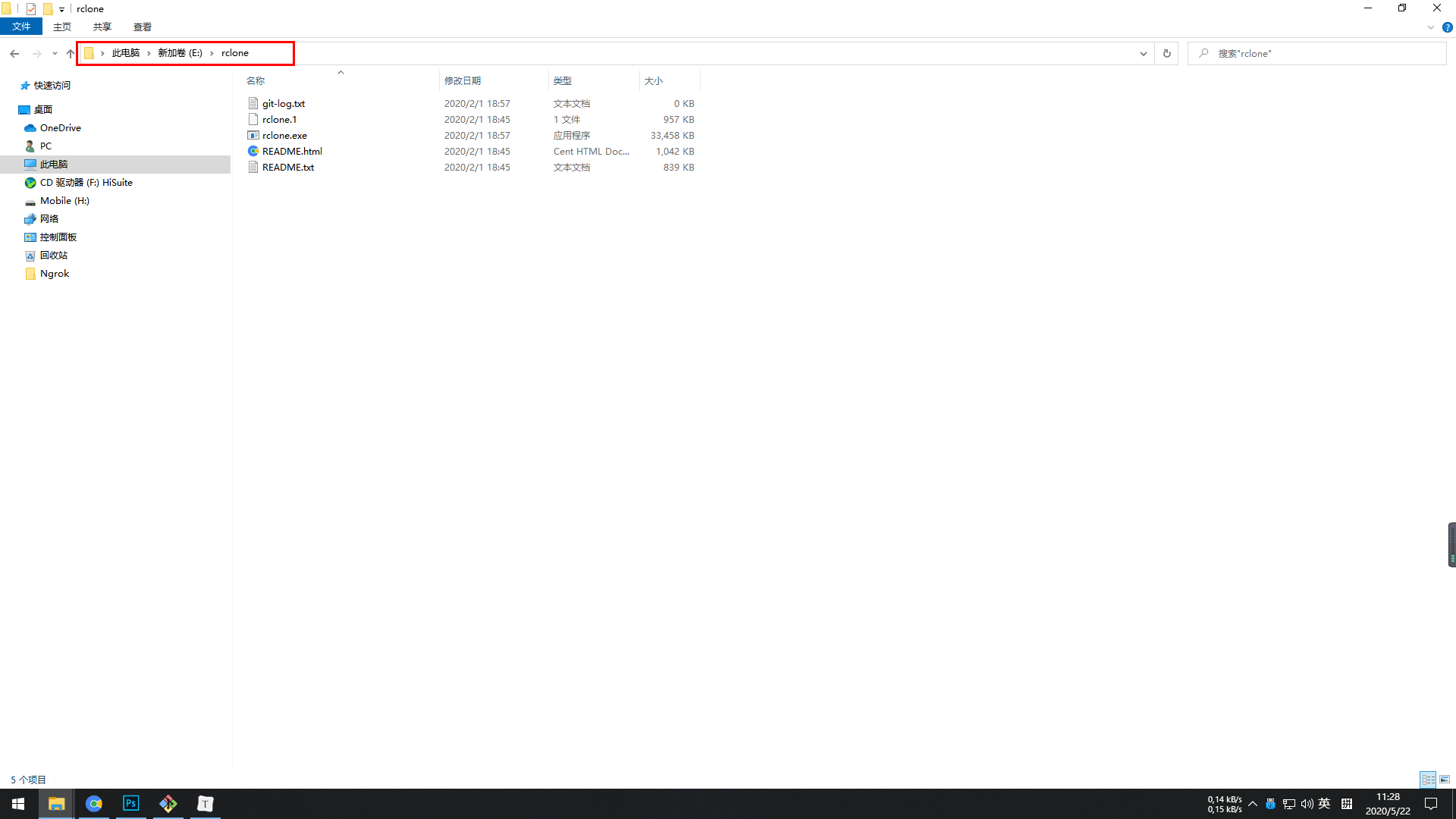This screenshot has height=819, width=1456.
Task: Expand the breadcrumb chevron after 此电脑
Action: (x=149, y=53)
